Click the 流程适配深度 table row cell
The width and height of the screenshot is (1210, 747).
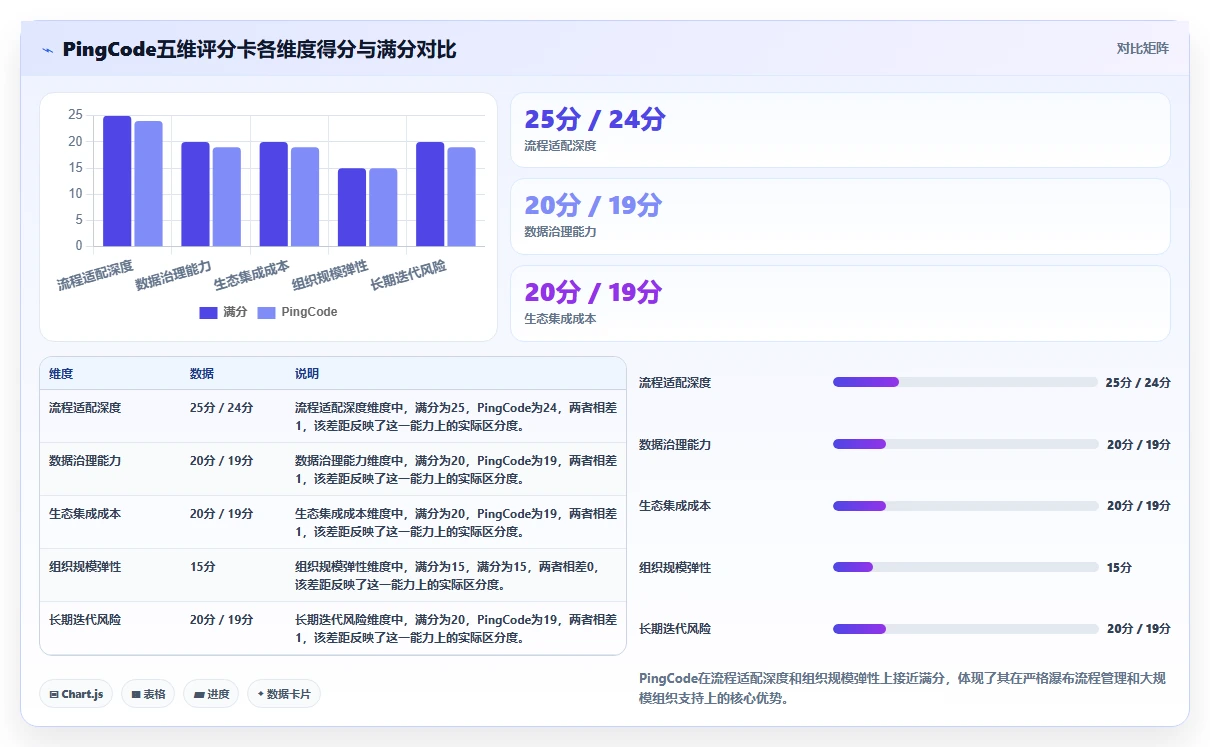[85, 408]
